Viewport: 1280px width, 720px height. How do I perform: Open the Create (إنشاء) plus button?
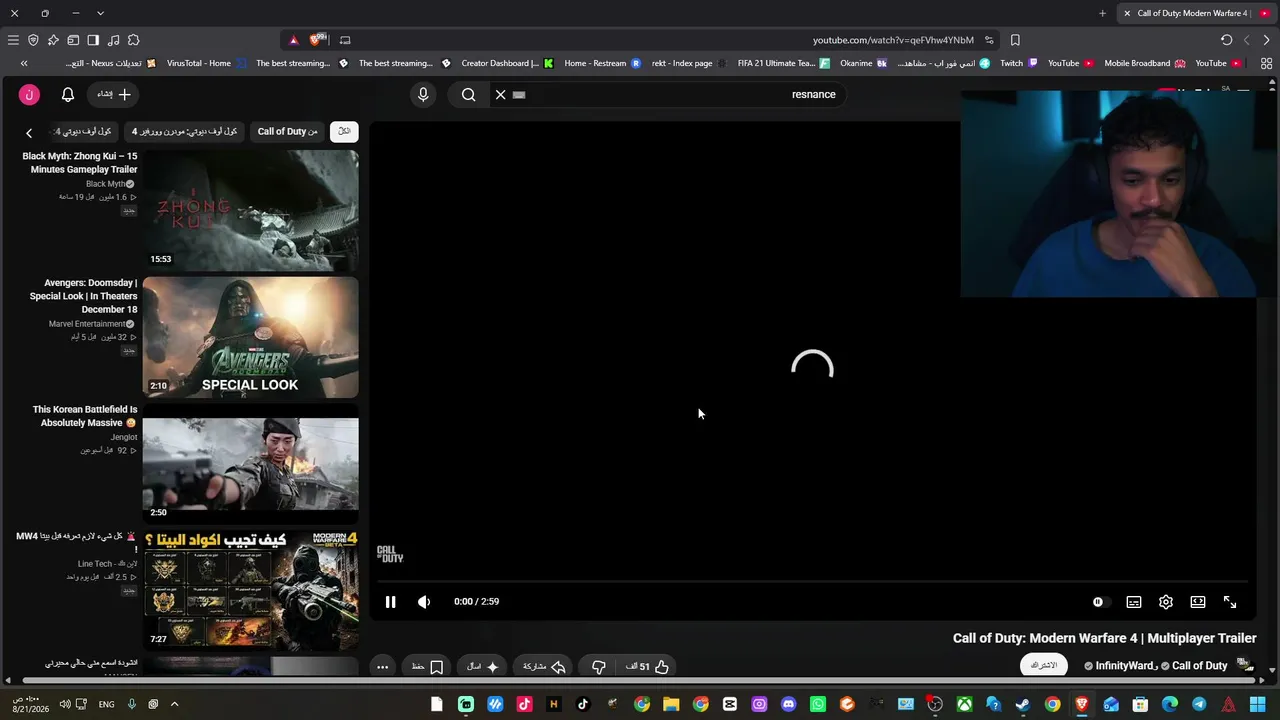click(x=114, y=94)
